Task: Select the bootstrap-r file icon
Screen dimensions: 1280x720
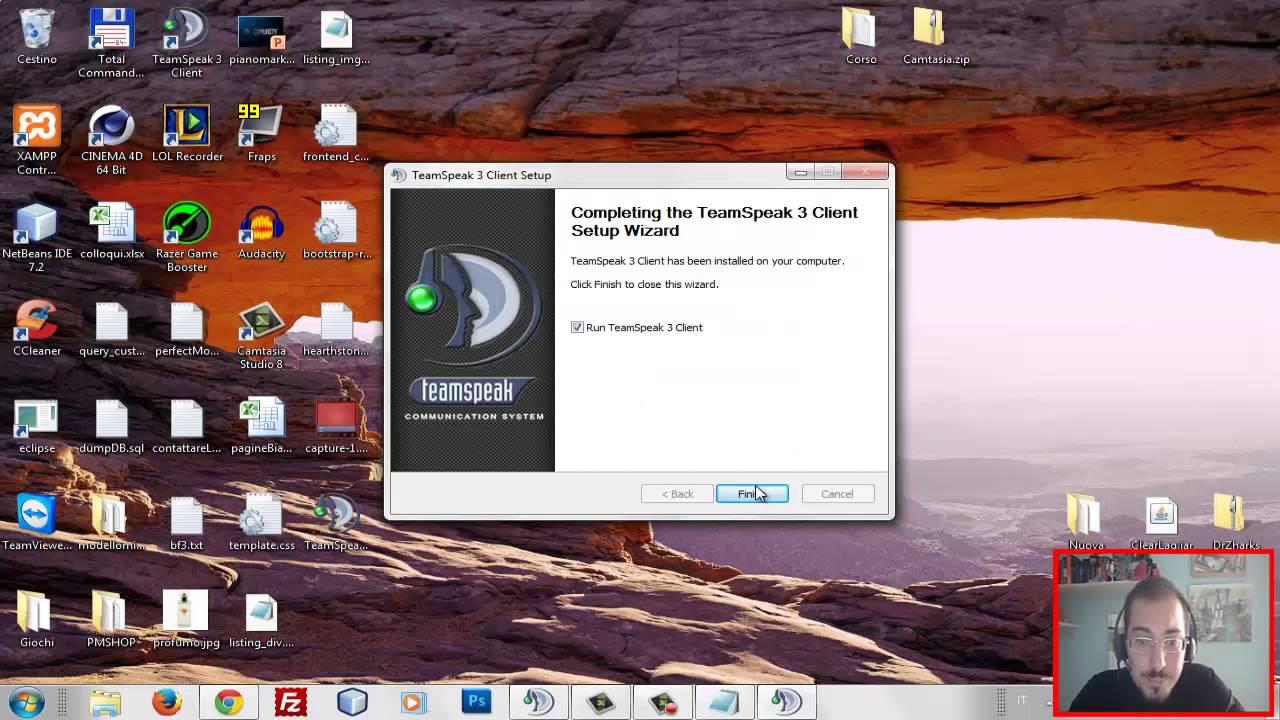Action: 336,231
